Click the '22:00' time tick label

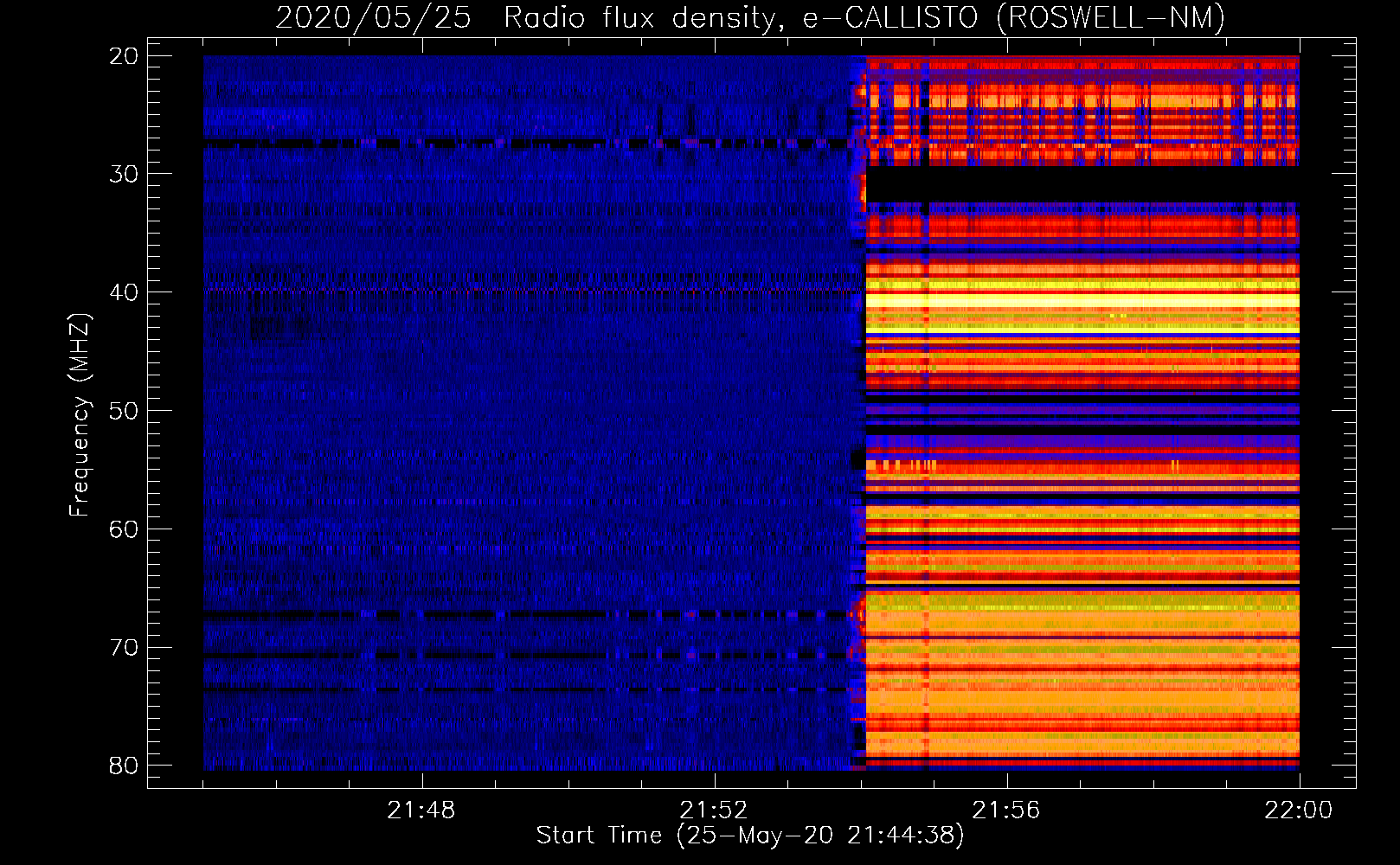click(1299, 811)
